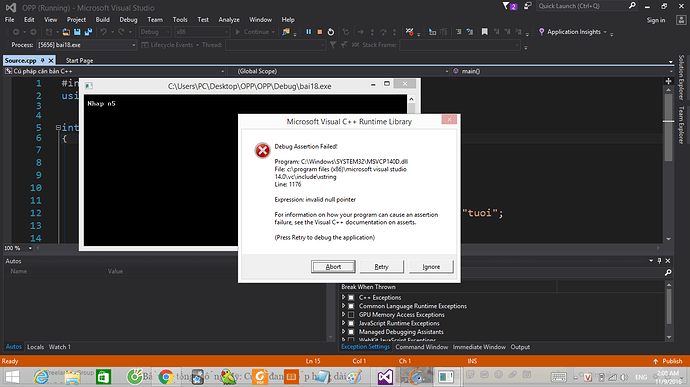Image resolution: width=690 pixels, height=387 pixels.
Task: Switch to the Command Window tab
Action: tap(422, 347)
